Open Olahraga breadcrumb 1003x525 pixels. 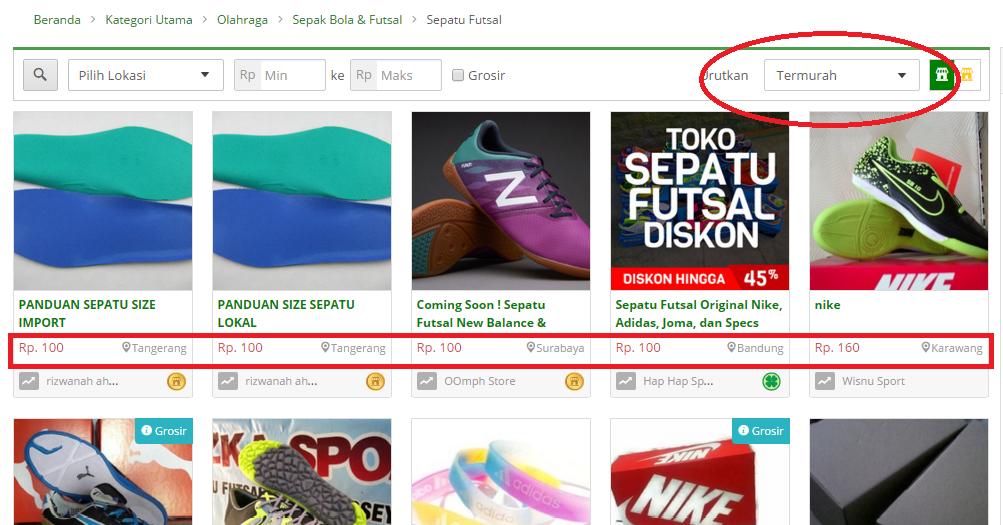pos(242,20)
